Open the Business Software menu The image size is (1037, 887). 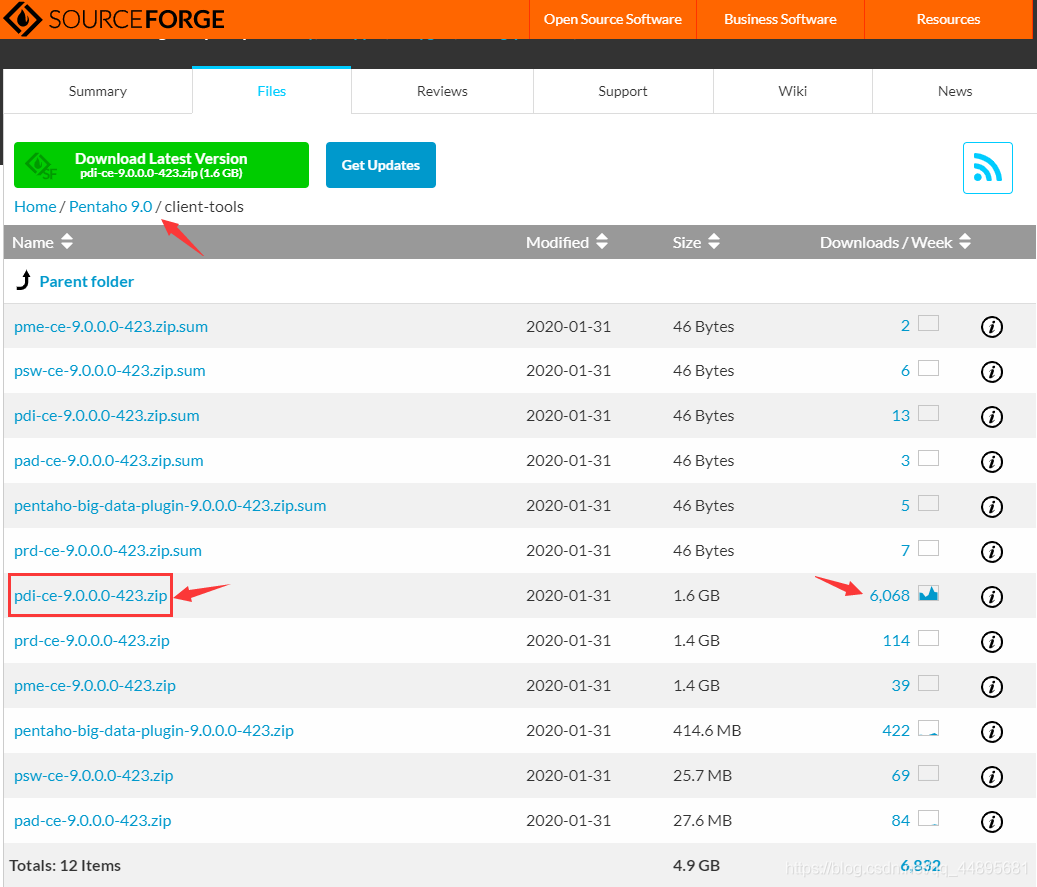tap(780, 19)
